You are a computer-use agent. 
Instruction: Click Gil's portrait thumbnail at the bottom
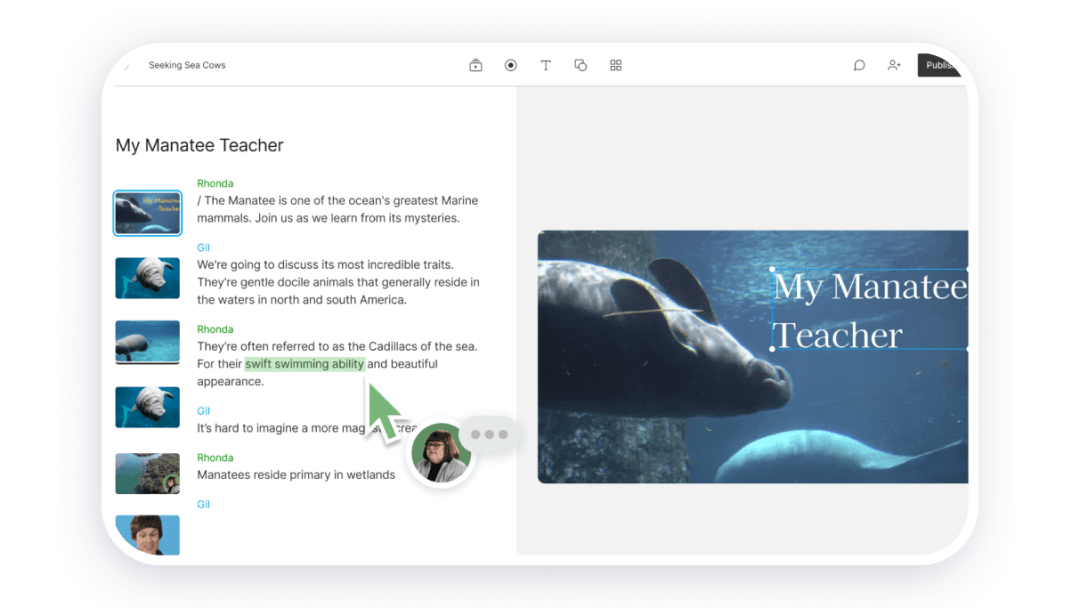(147, 535)
